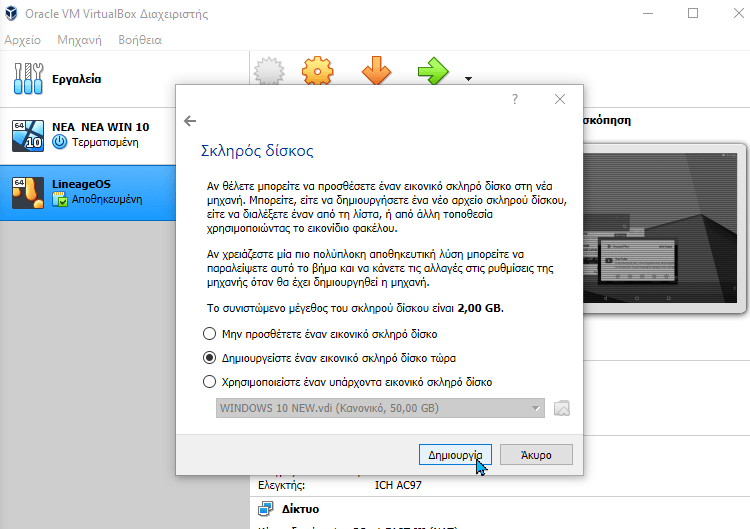Screen dimensions: 750x529
Task: Click the LineageOS machine icon
Action: tap(28, 193)
